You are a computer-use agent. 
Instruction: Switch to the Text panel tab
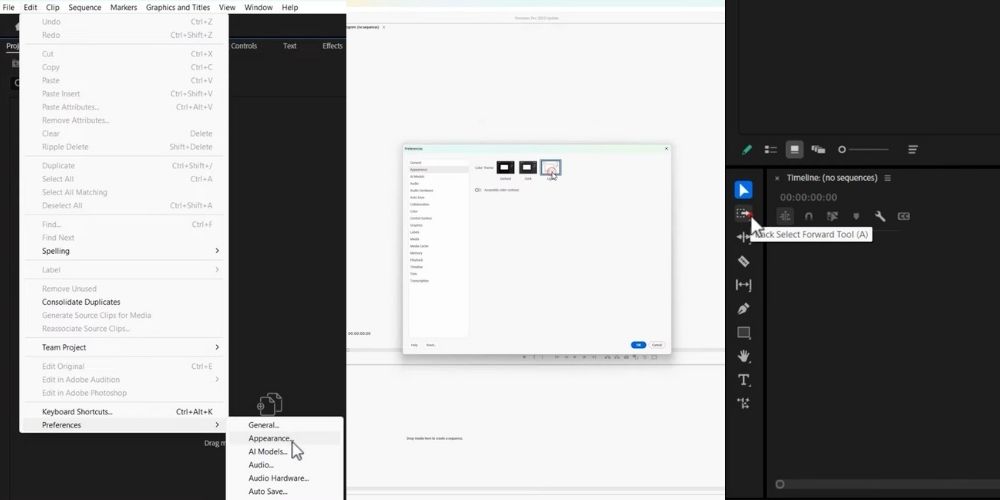(290, 46)
